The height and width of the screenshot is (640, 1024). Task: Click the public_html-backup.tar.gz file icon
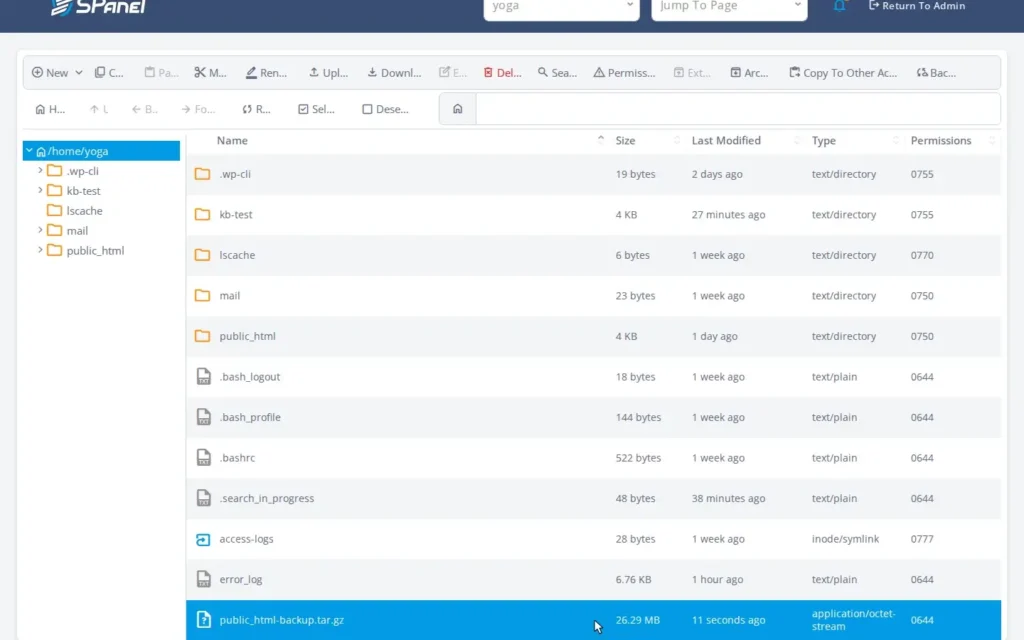pos(203,619)
